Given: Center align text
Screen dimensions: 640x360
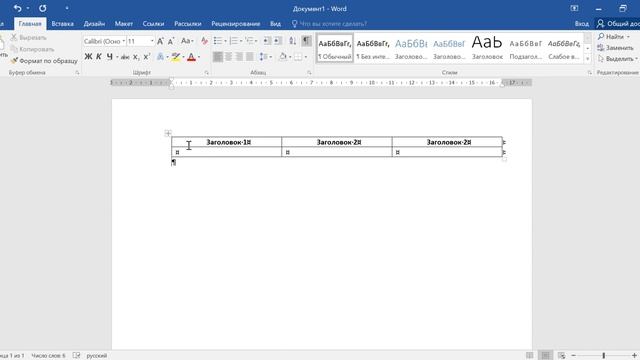Looking at the screenshot, I should (229, 57).
